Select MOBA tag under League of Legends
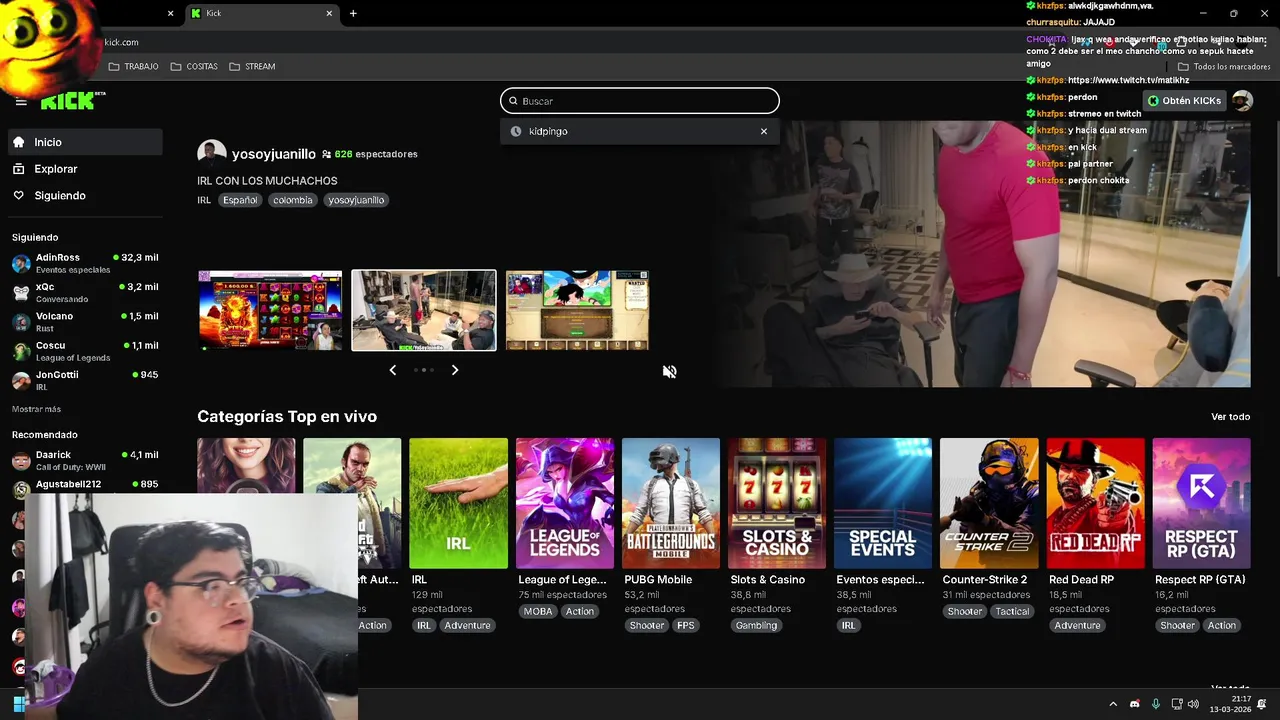 coord(538,611)
